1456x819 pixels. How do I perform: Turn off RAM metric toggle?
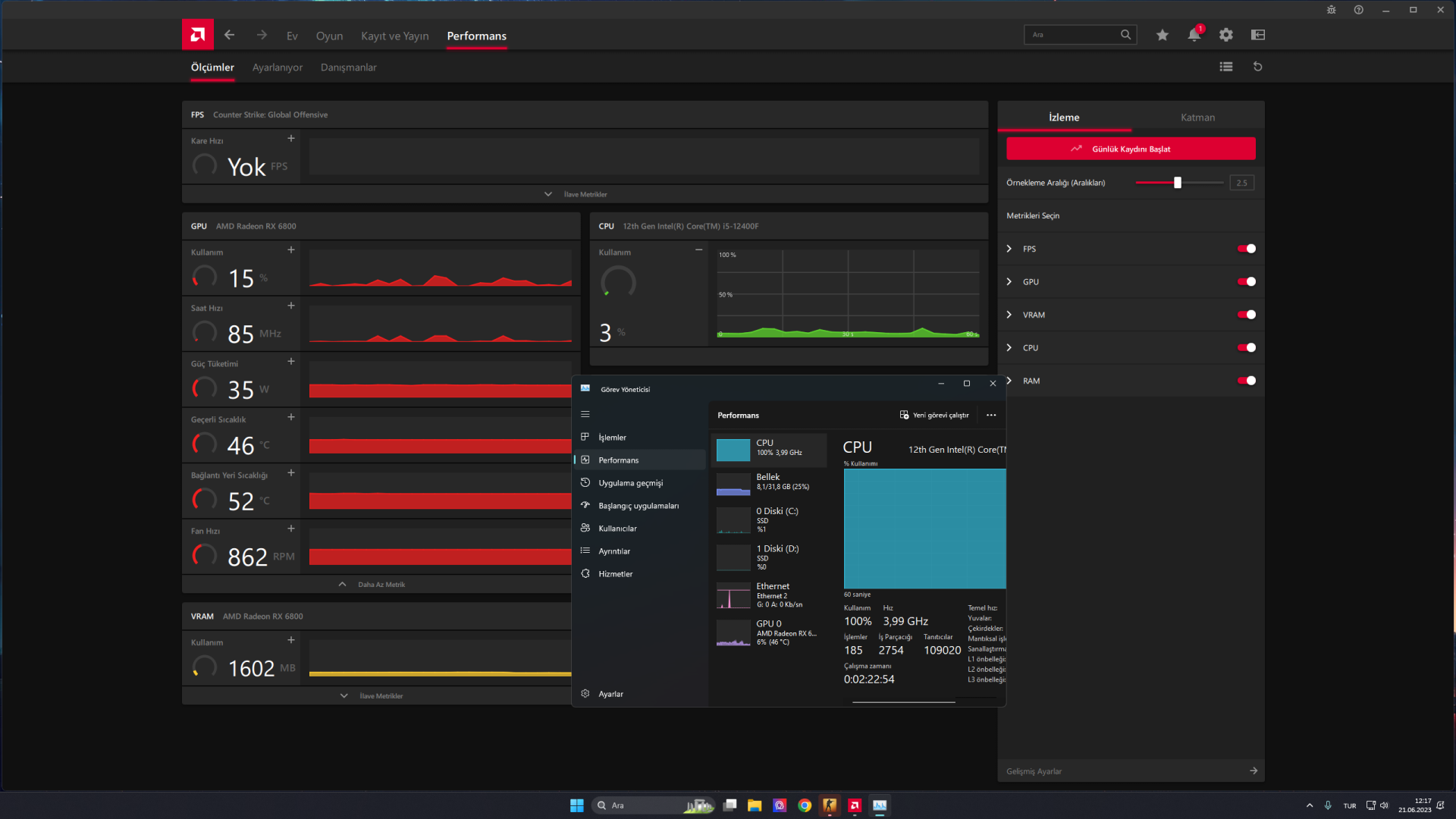coord(1246,381)
